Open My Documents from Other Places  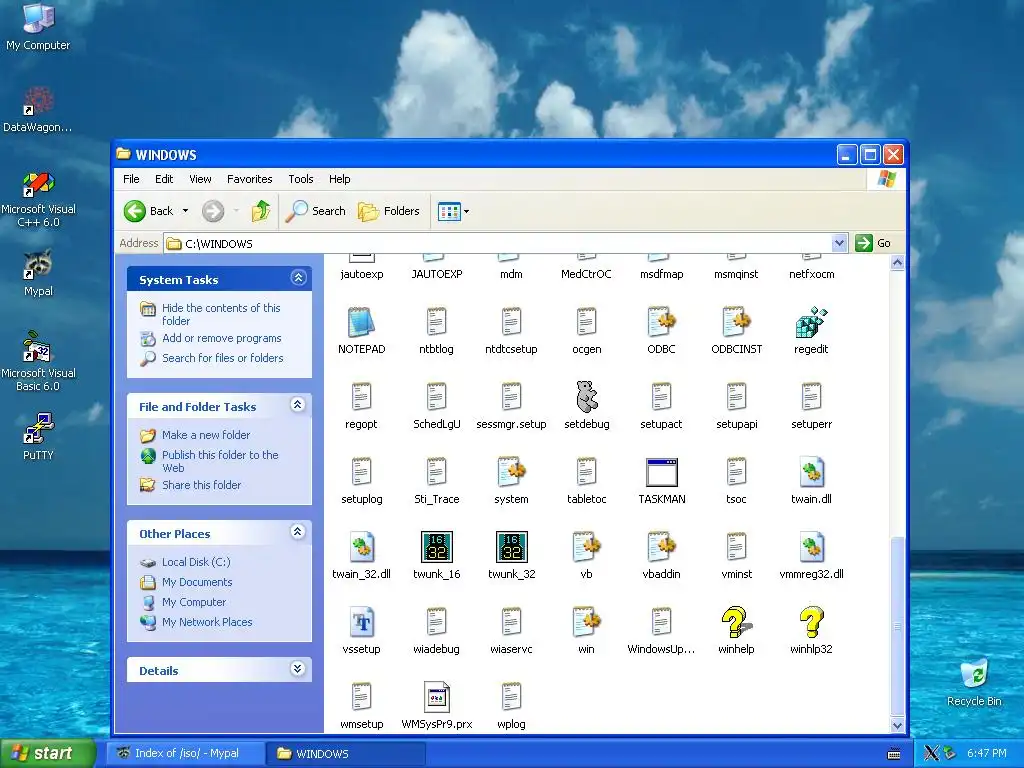click(x=197, y=583)
